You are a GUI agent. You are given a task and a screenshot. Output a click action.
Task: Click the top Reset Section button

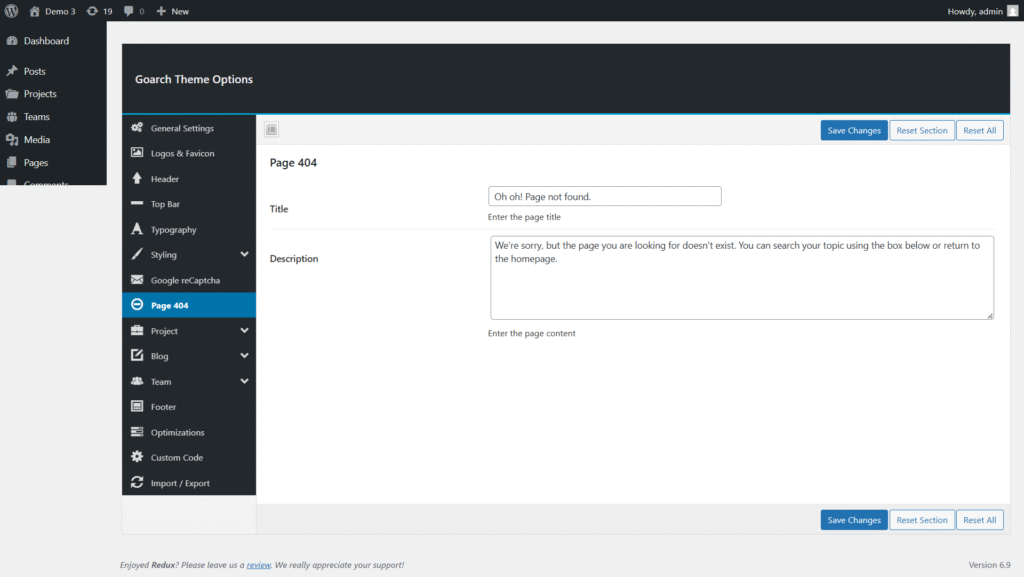tap(921, 131)
